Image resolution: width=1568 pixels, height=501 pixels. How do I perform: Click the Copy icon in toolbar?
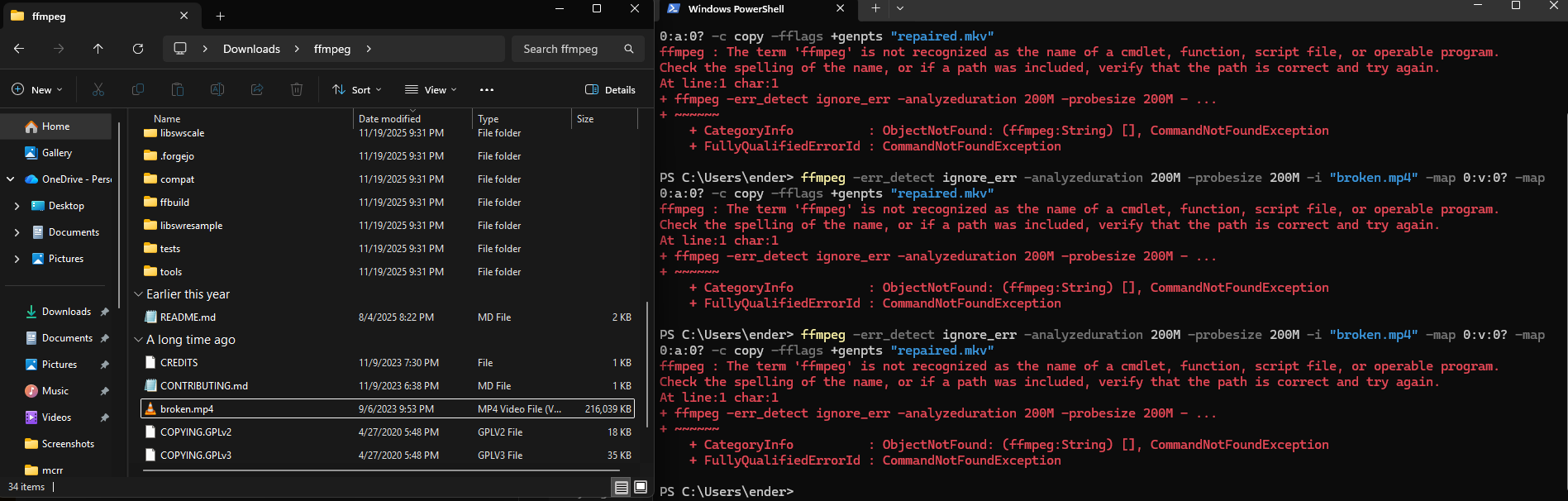click(138, 89)
